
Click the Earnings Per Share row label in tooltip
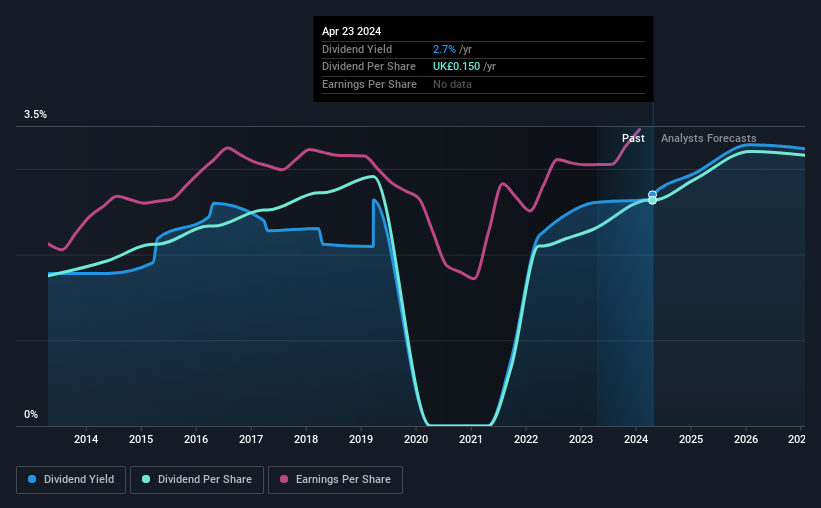369,84
